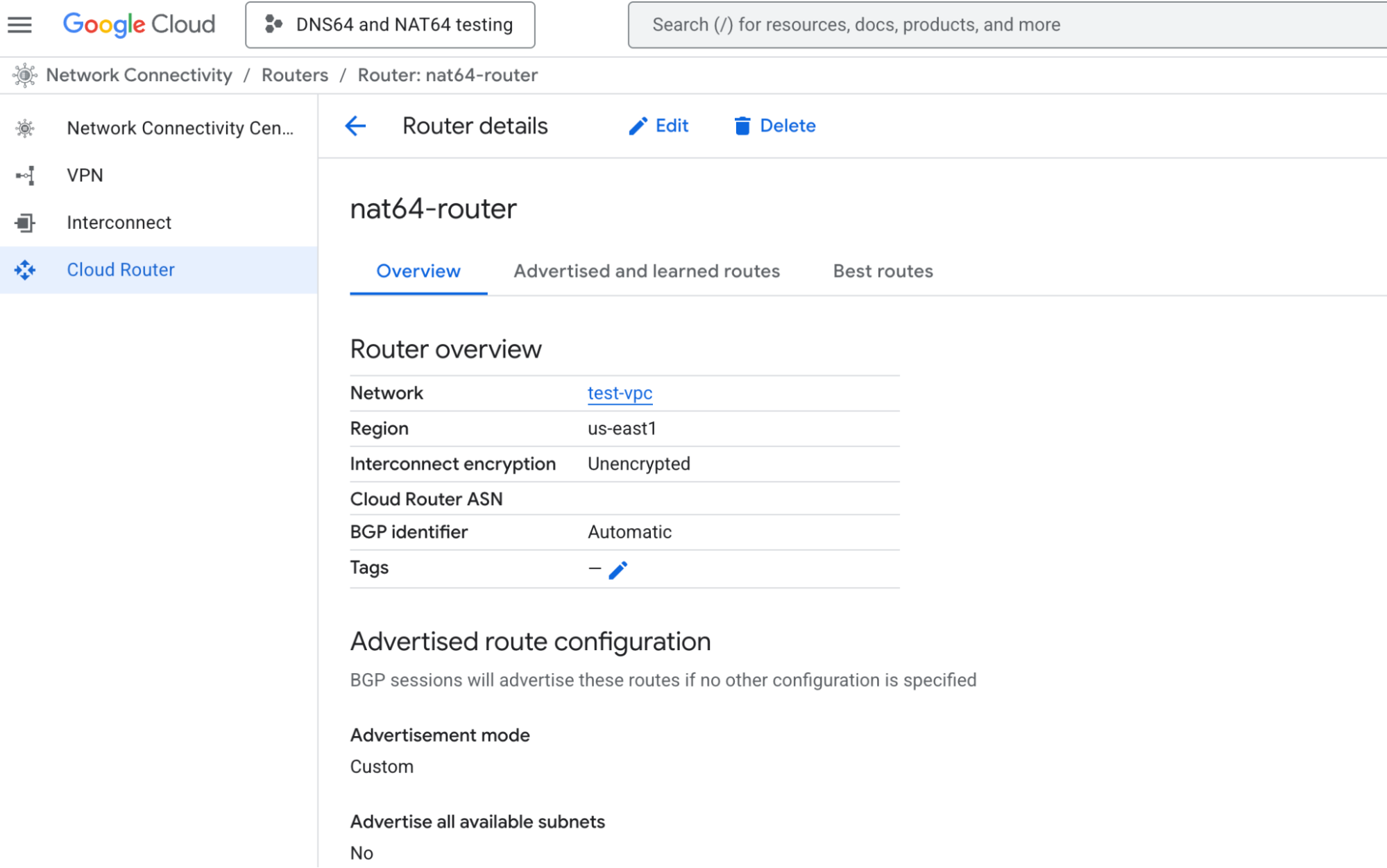Focus the resources search field
Viewport: 1387px width, 868px height.
1006,25
